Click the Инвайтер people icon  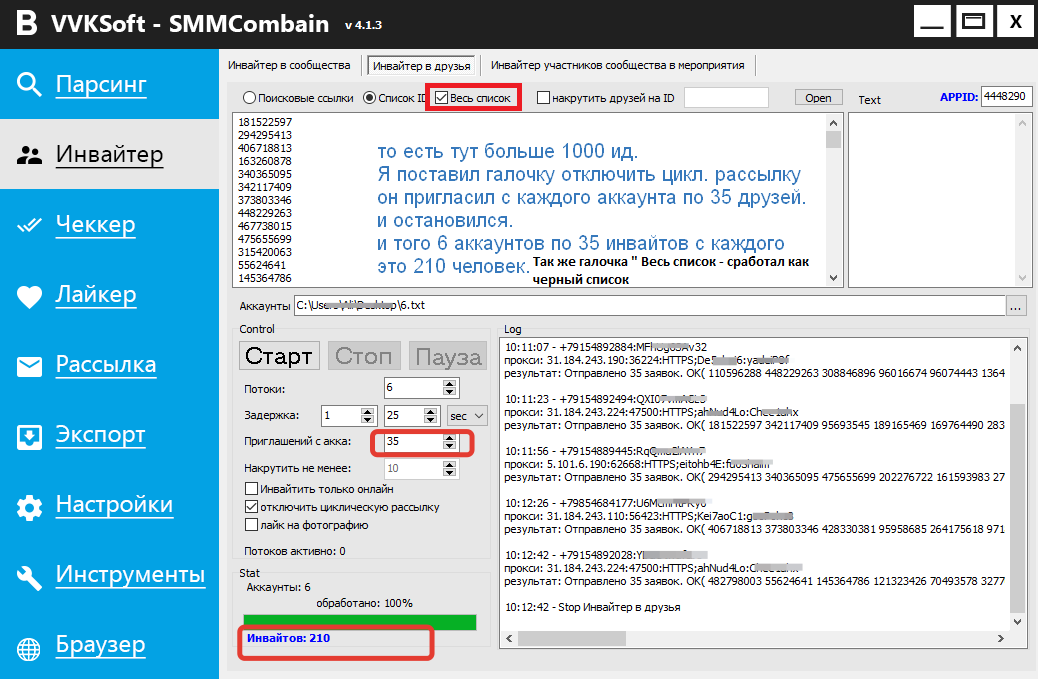[30, 155]
